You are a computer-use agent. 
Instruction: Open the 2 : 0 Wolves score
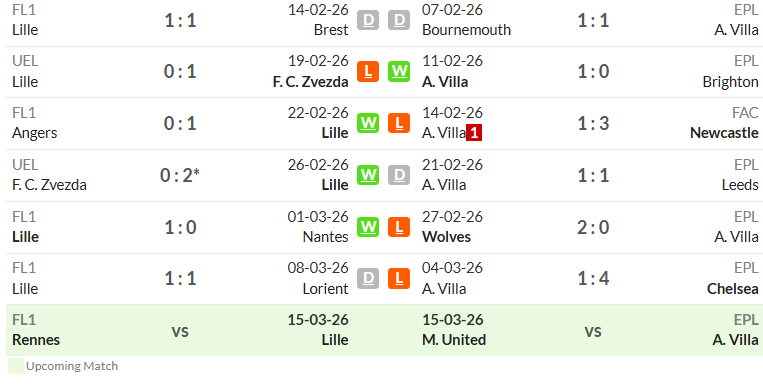tap(593, 227)
